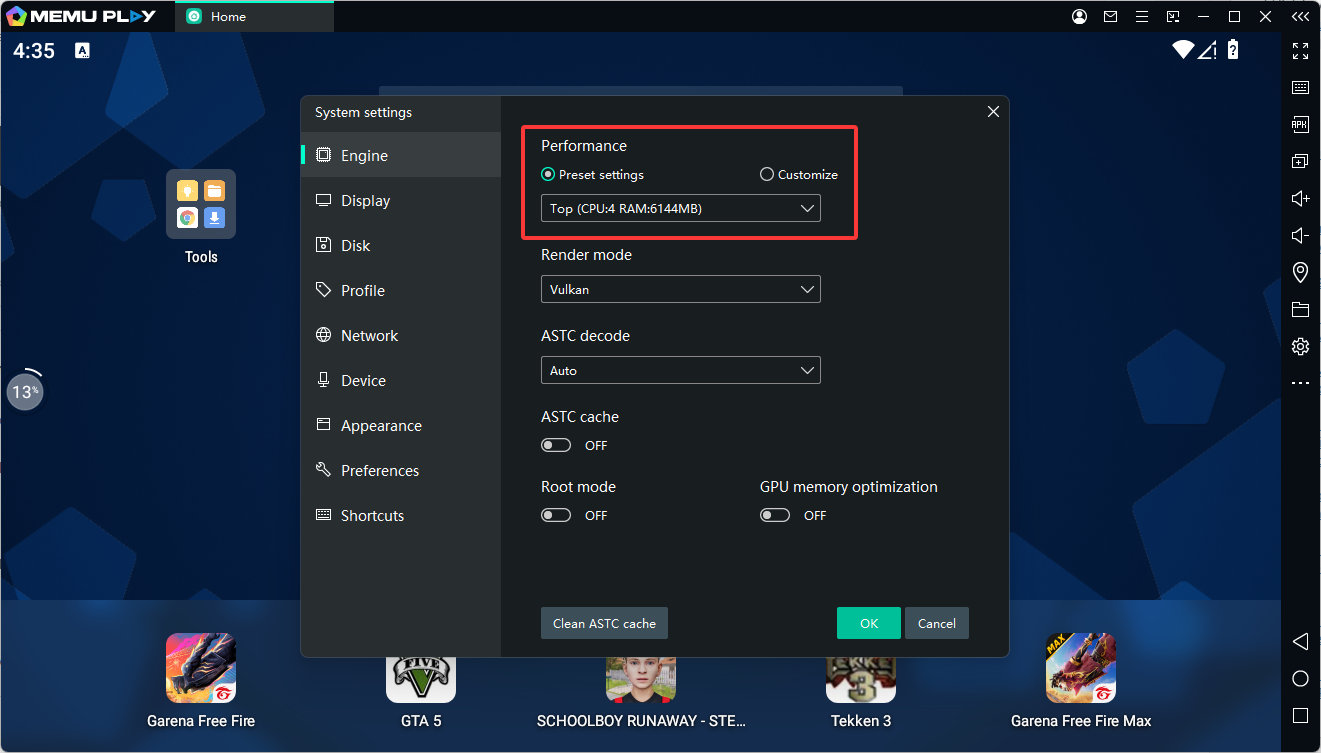Viewport: 1321px width, 753px height.
Task: Launch Garena Free Fire Max app
Action: tap(1080, 668)
